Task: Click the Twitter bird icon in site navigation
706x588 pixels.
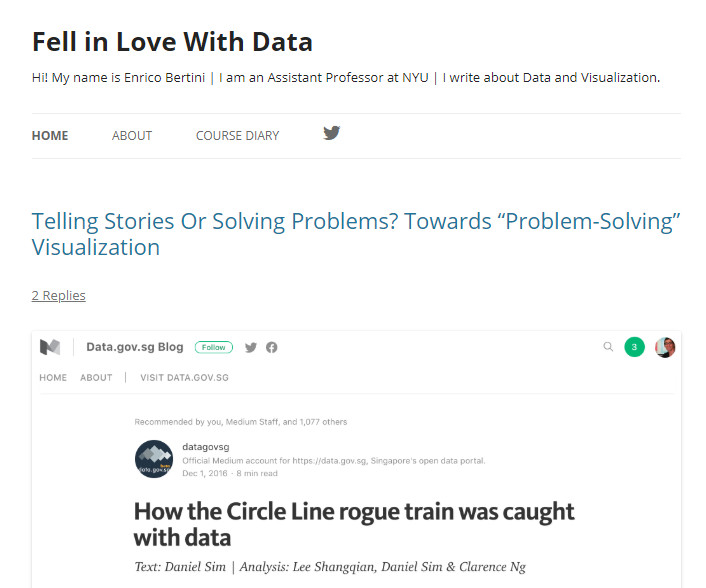Action: (x=331, y=133)
